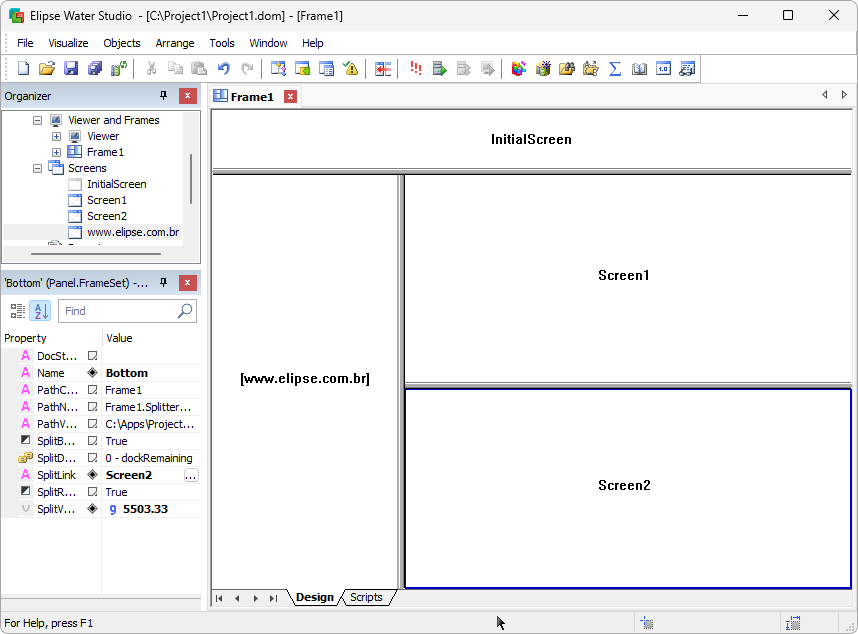Image resolution: width=858 pixels, height=634 pixels.
Task: Click the ellipsis button next to SplitLink
Action: pyautogui.click(x=191, y=476)
